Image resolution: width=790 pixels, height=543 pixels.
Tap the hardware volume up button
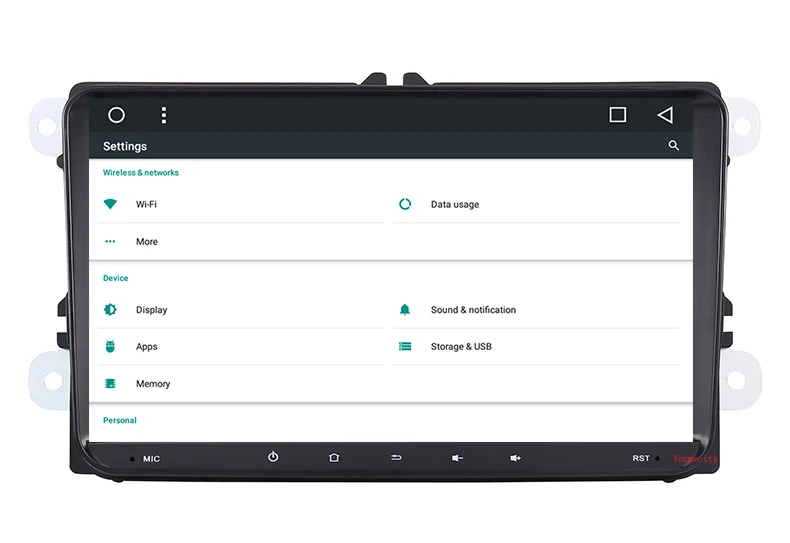point(515,458)
